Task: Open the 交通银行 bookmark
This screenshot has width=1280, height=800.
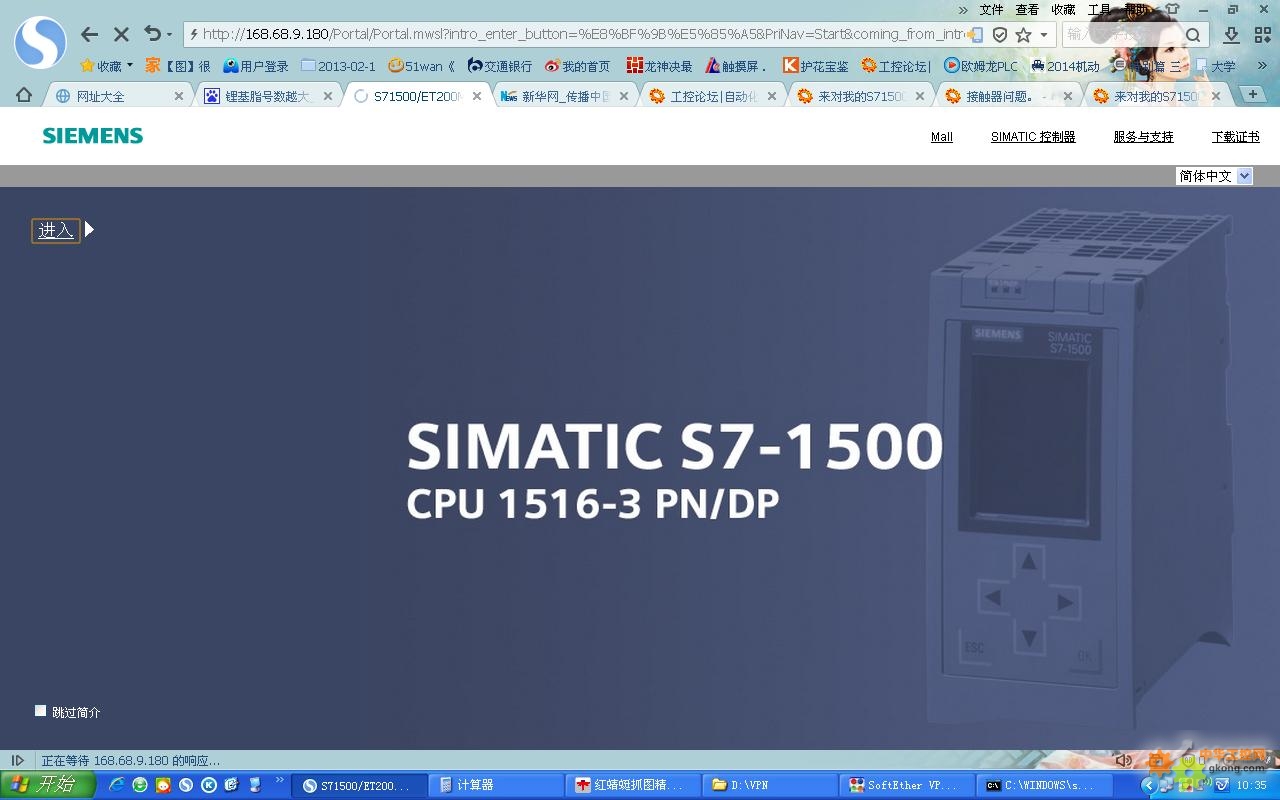Action: point(499,66)
